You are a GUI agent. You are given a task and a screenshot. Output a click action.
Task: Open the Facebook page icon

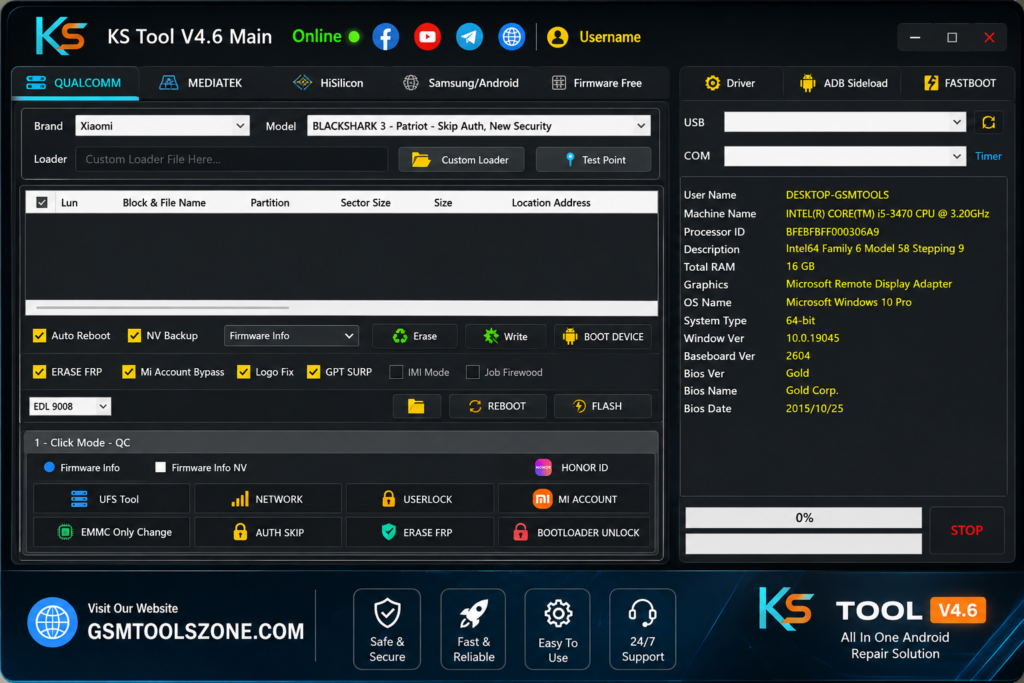[x=385, y=37]
